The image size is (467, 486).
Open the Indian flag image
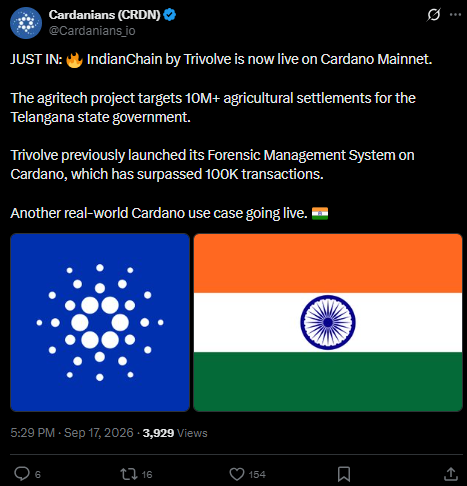pos(328,322)
